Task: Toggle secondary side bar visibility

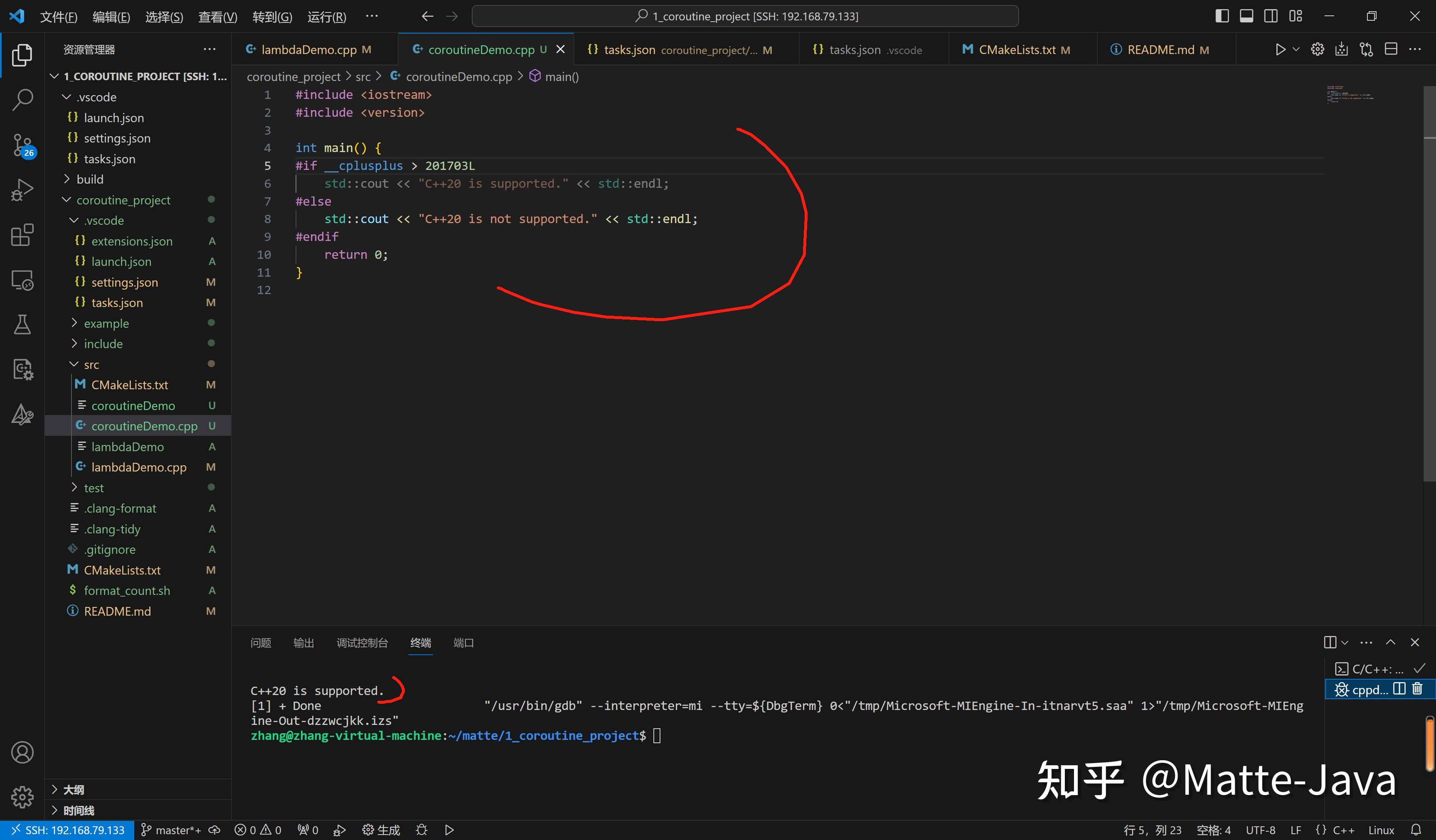Action: pos(1270,16)
